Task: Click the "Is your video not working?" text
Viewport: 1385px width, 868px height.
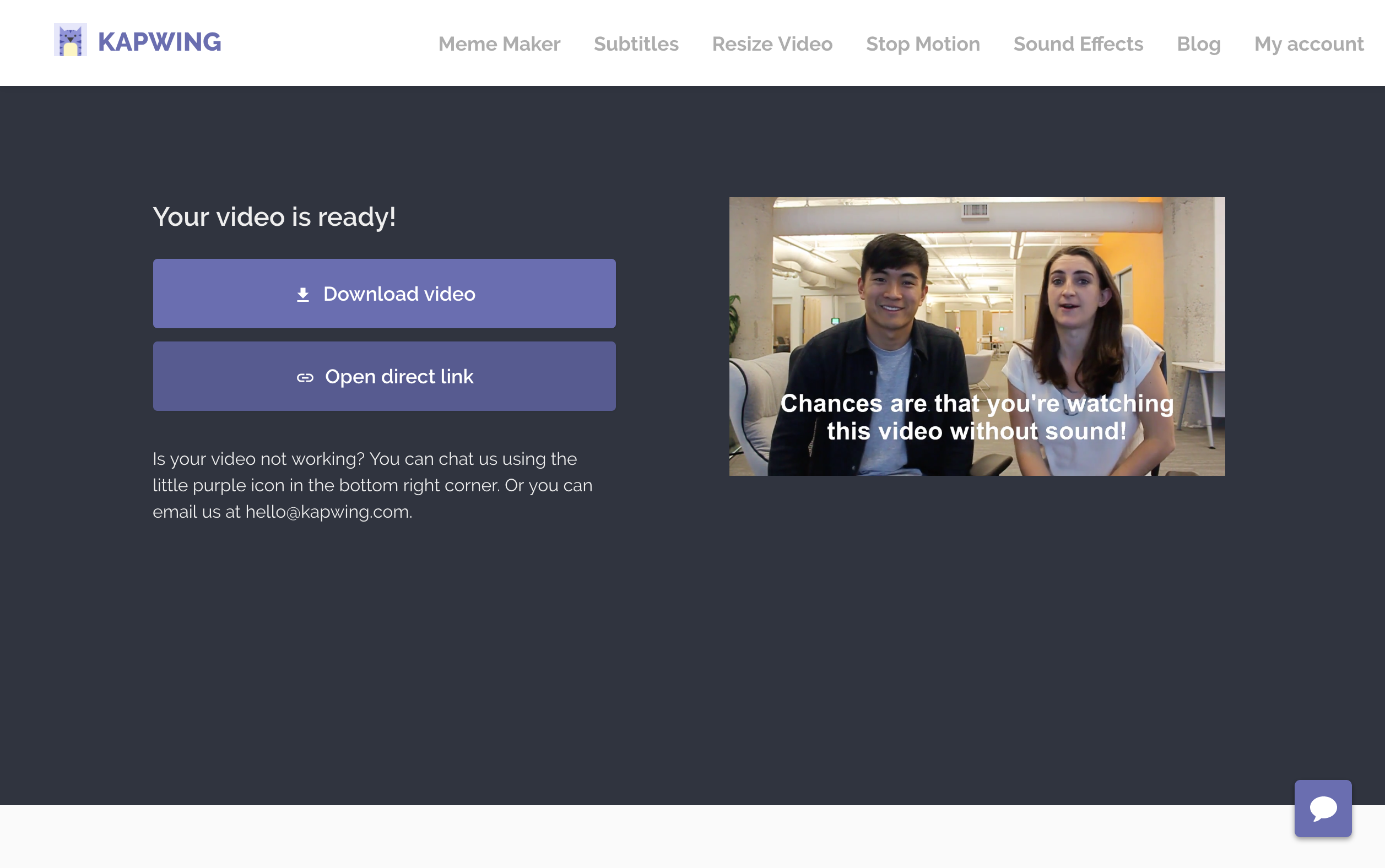Action: point(258,459)
